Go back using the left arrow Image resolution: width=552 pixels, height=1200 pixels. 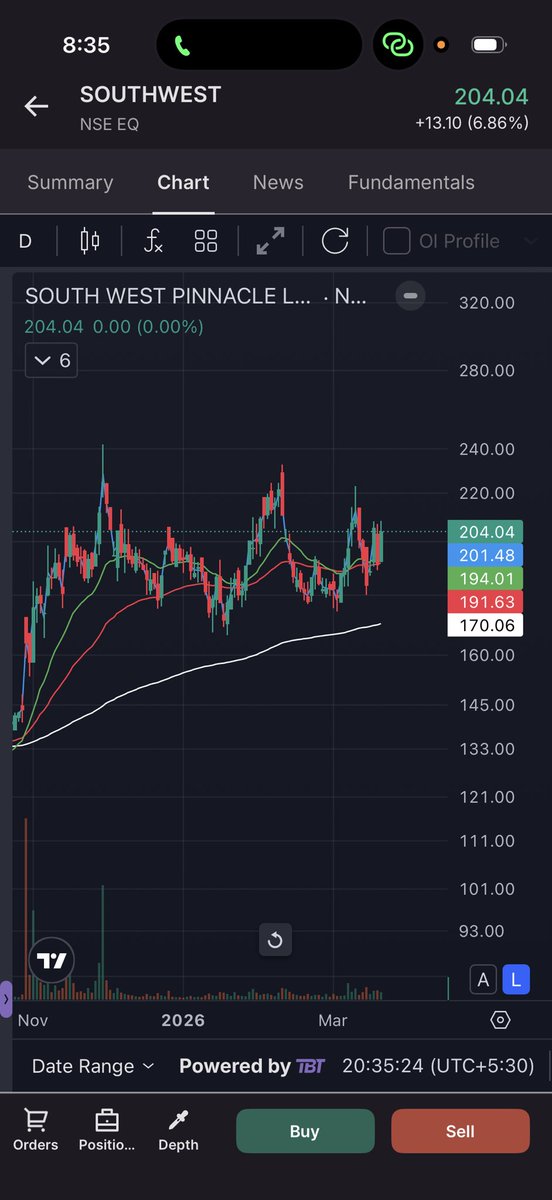[37, 106]
